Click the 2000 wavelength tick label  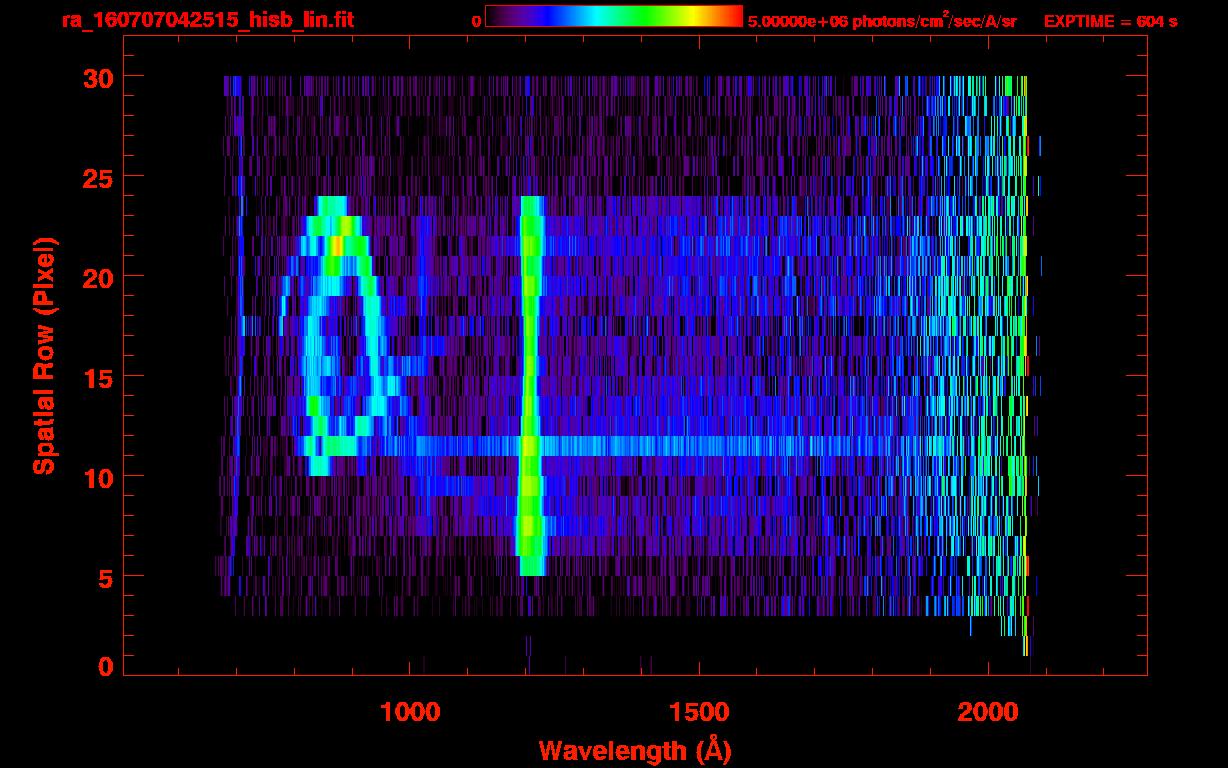point(987,712)
